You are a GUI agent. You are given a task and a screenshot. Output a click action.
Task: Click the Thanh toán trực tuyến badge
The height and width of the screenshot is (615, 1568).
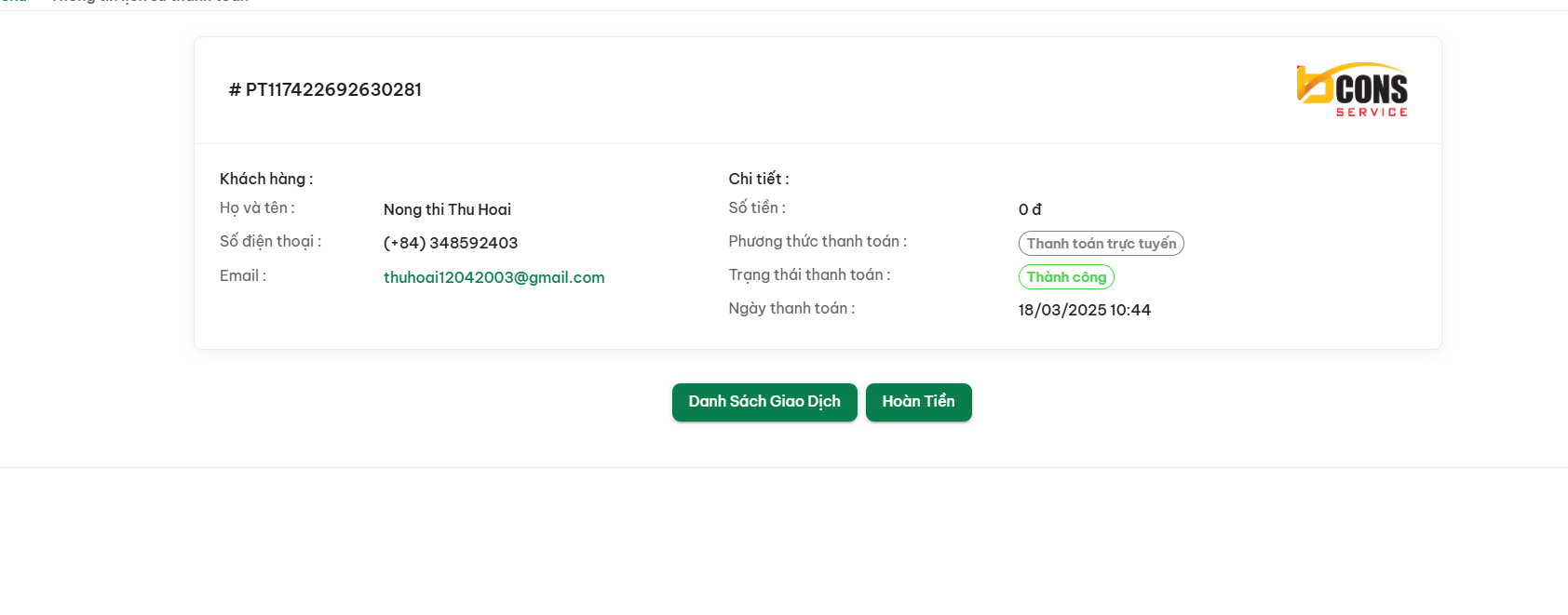click(x=1102, y=244)
